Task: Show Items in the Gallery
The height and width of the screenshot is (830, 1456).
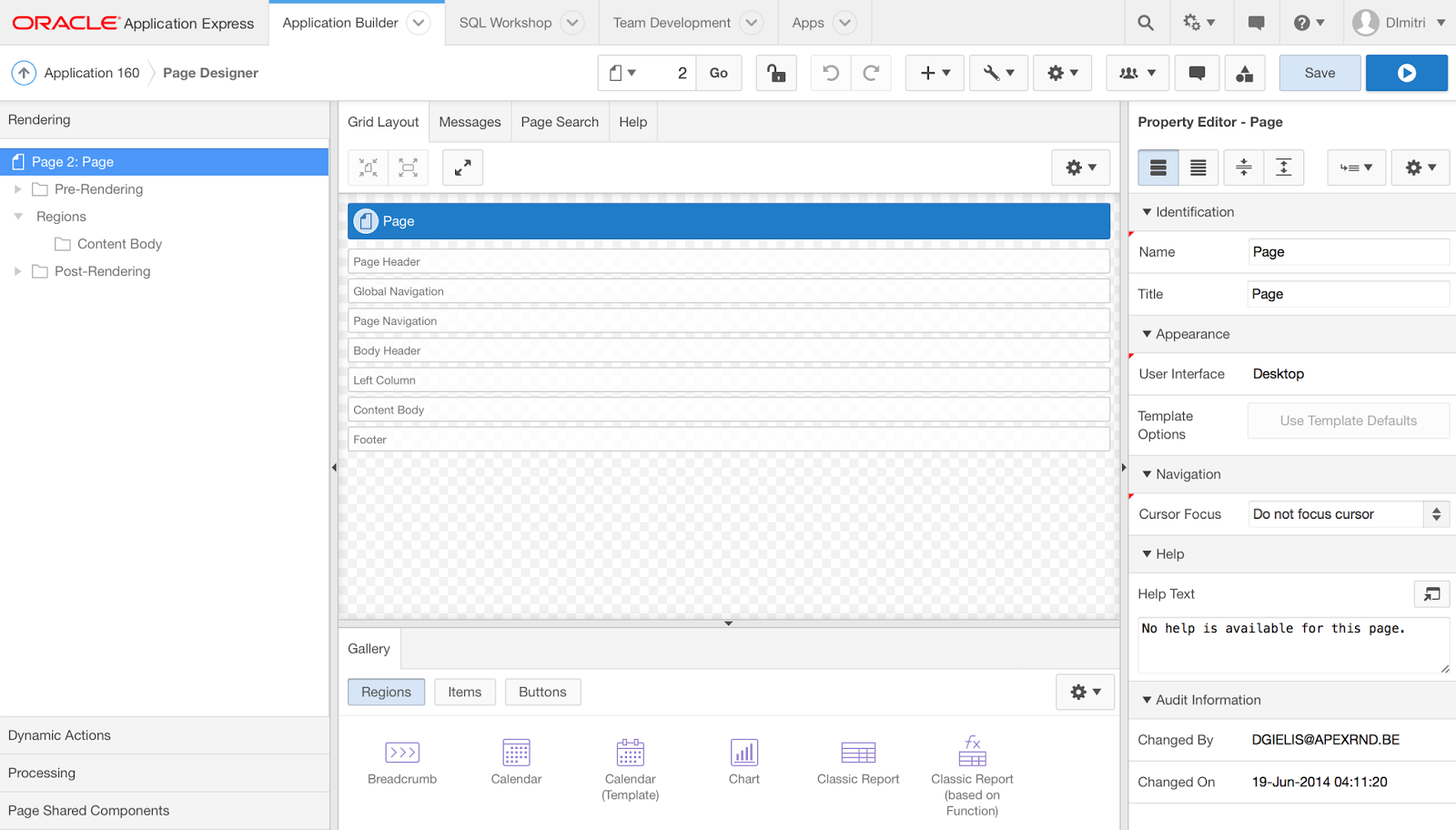Action: [x=465, y=692]
